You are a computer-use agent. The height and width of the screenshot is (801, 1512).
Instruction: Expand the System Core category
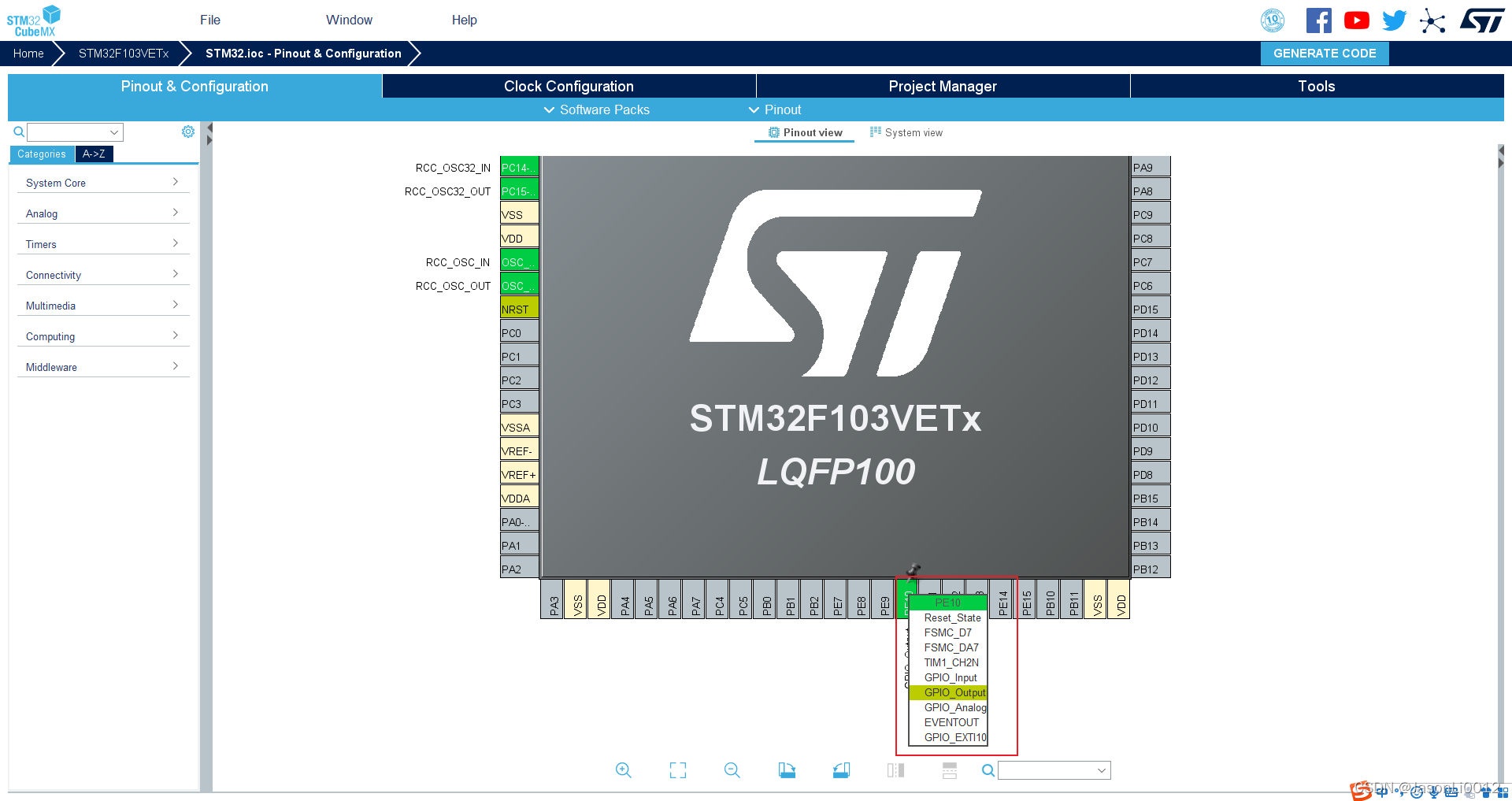(102, 183)
